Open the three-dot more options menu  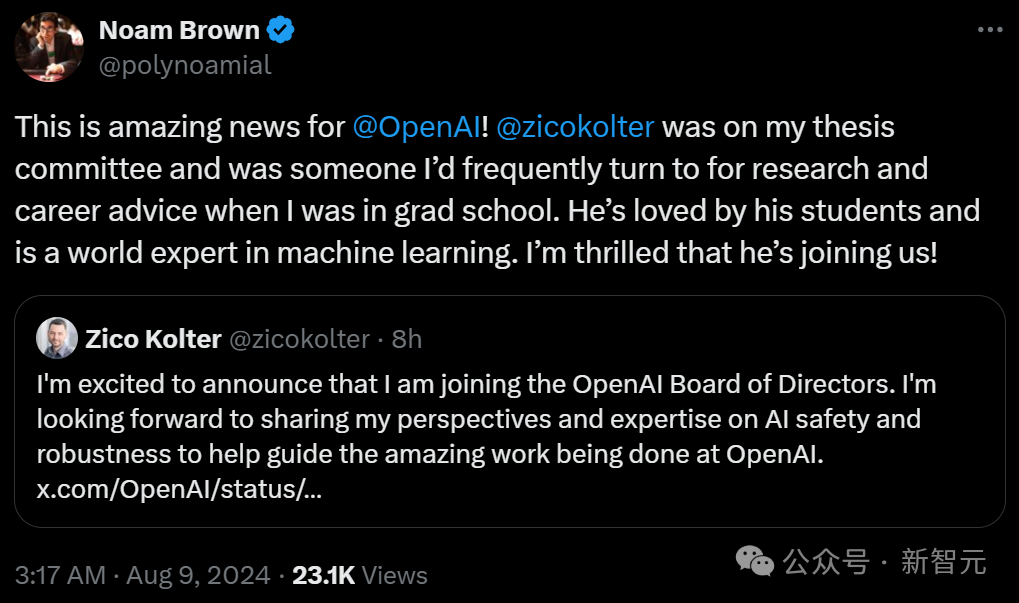(990, 30)
